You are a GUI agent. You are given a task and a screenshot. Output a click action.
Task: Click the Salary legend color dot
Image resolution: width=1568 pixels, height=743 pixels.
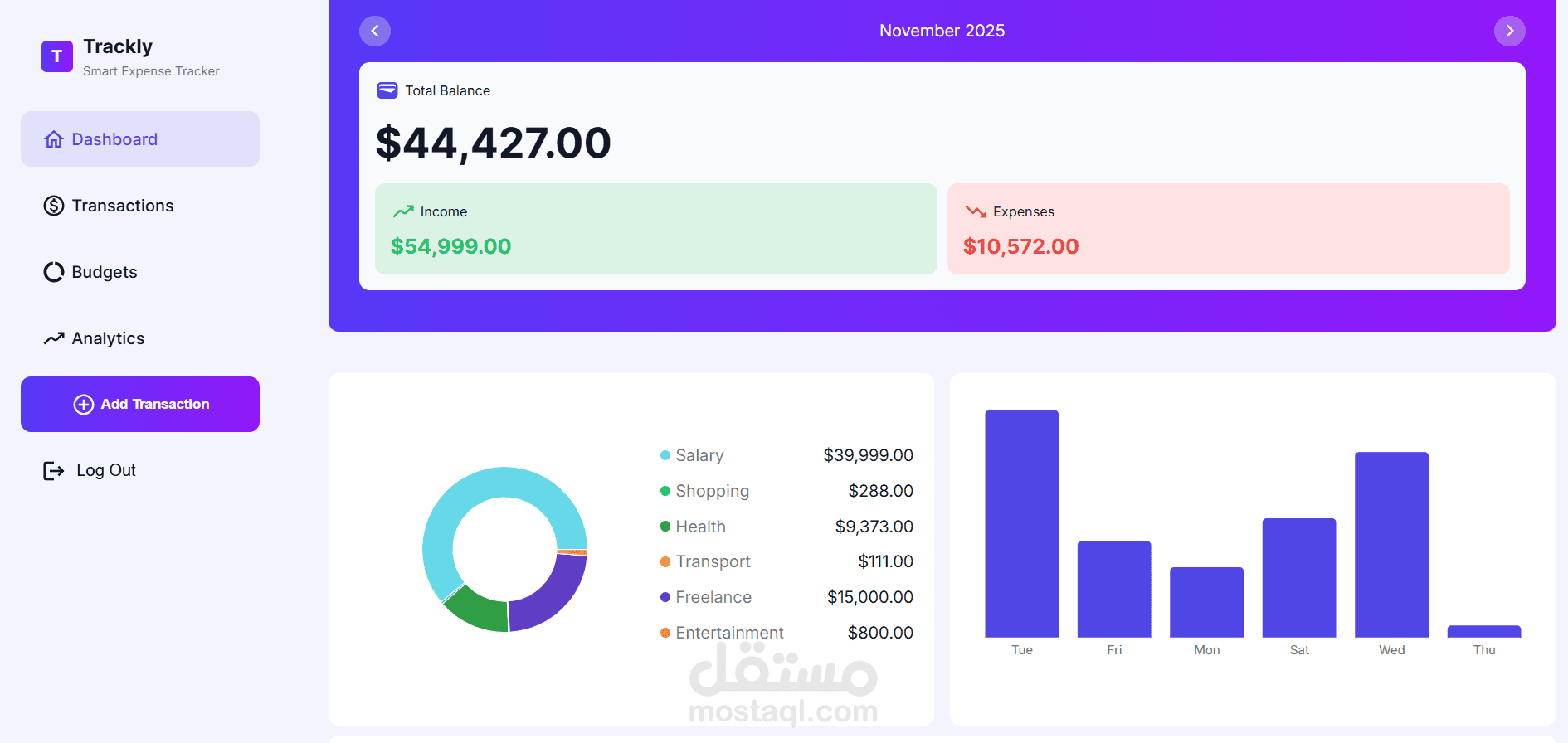pyautogui.click(x=665, y=455)
